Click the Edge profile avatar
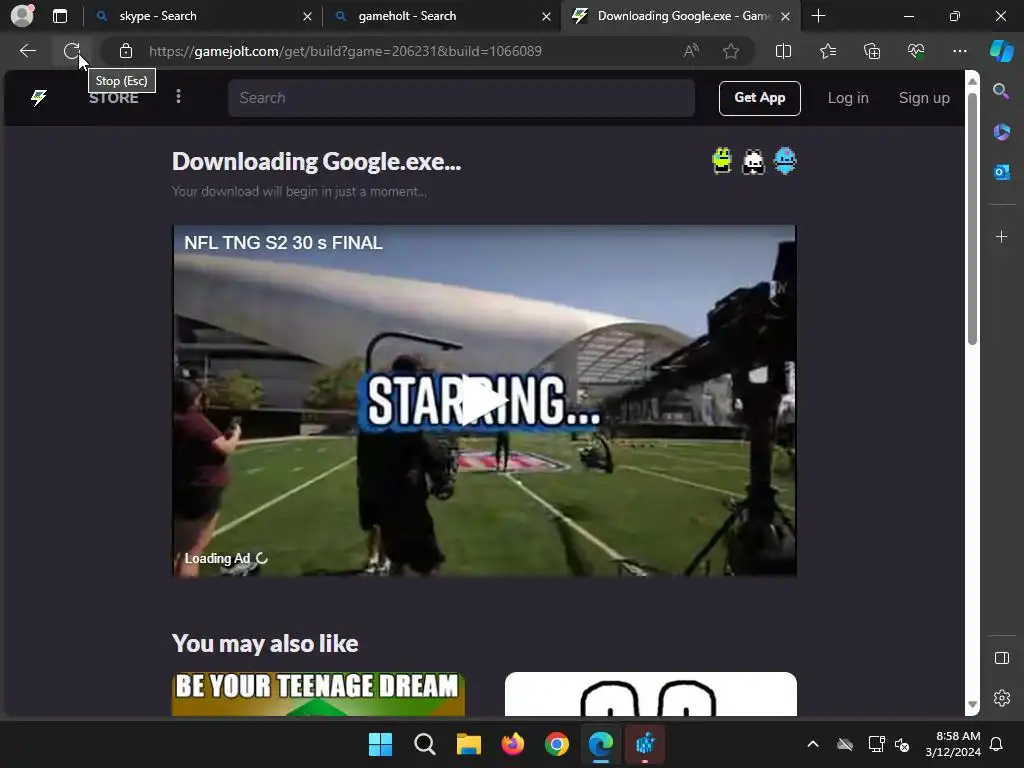The height and width of the screenshot is (768, 1024). point(22,16)
